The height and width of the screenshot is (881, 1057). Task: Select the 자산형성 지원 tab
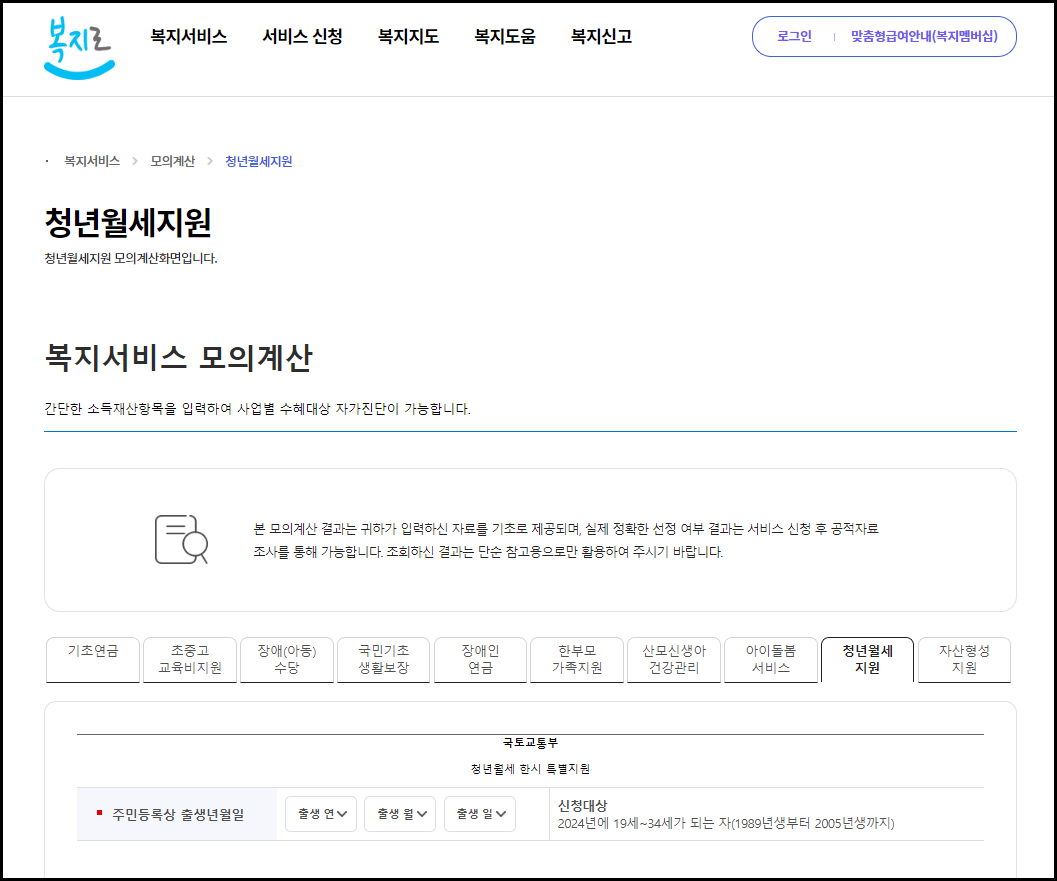964,659
